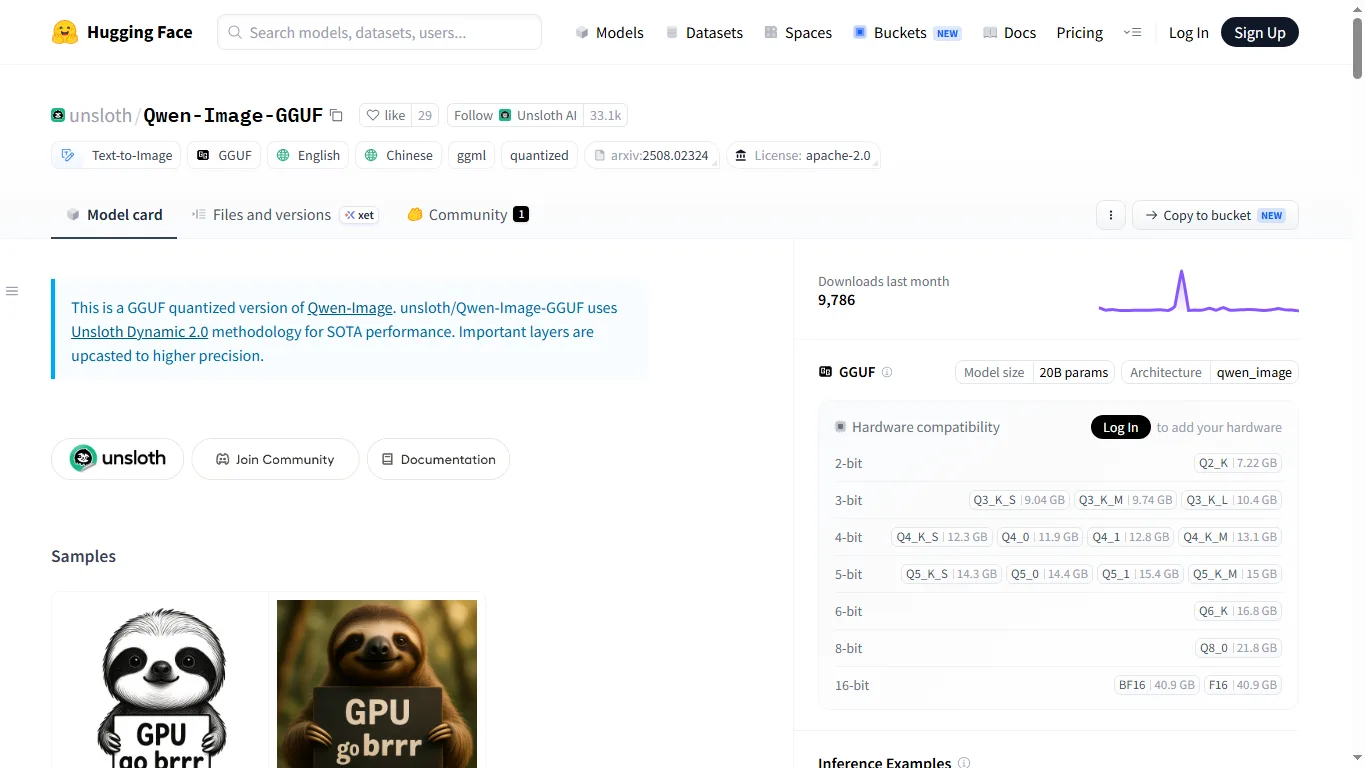Focus the search models input field
Screen dimensions: 1365x768
(379, 32)
